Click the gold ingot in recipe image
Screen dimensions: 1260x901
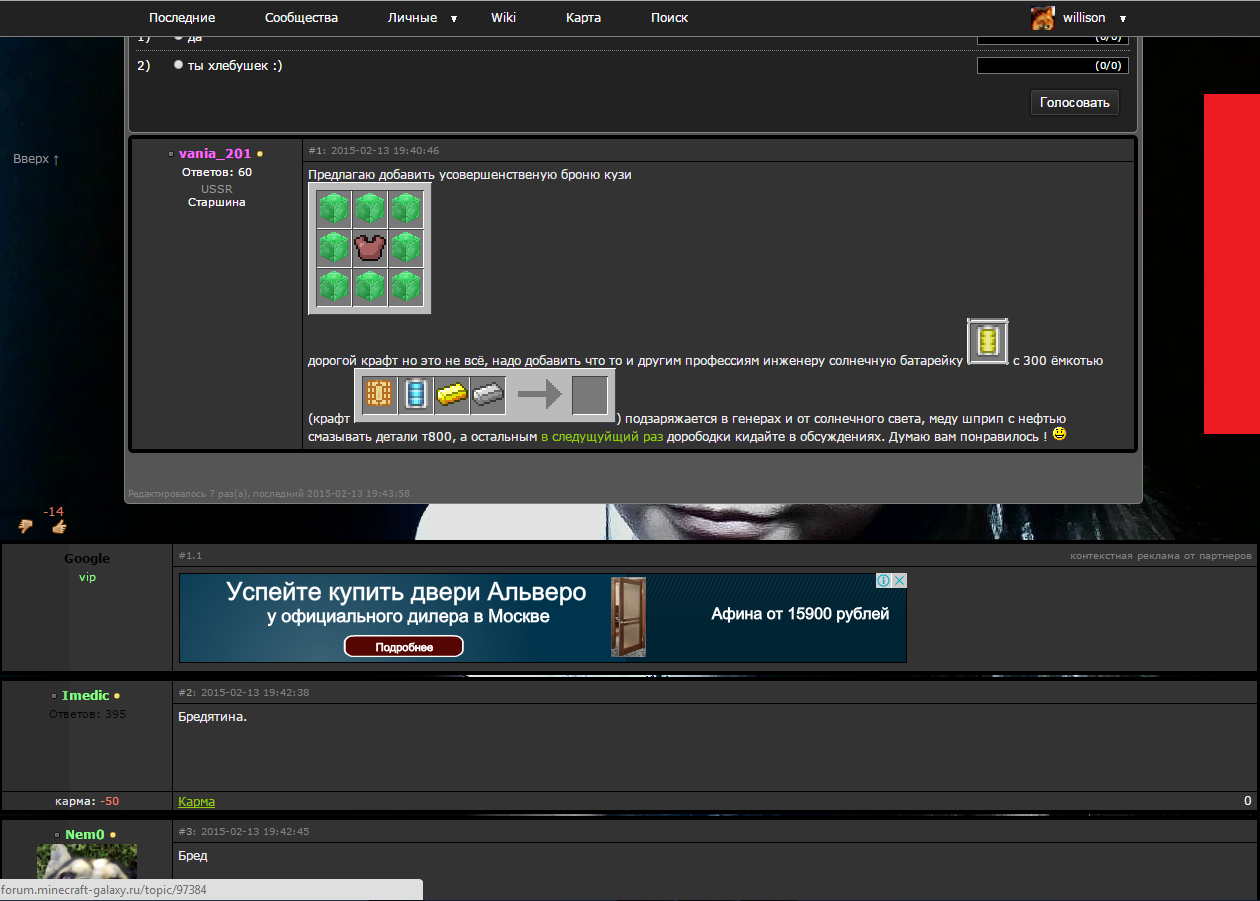pos(452,395)
